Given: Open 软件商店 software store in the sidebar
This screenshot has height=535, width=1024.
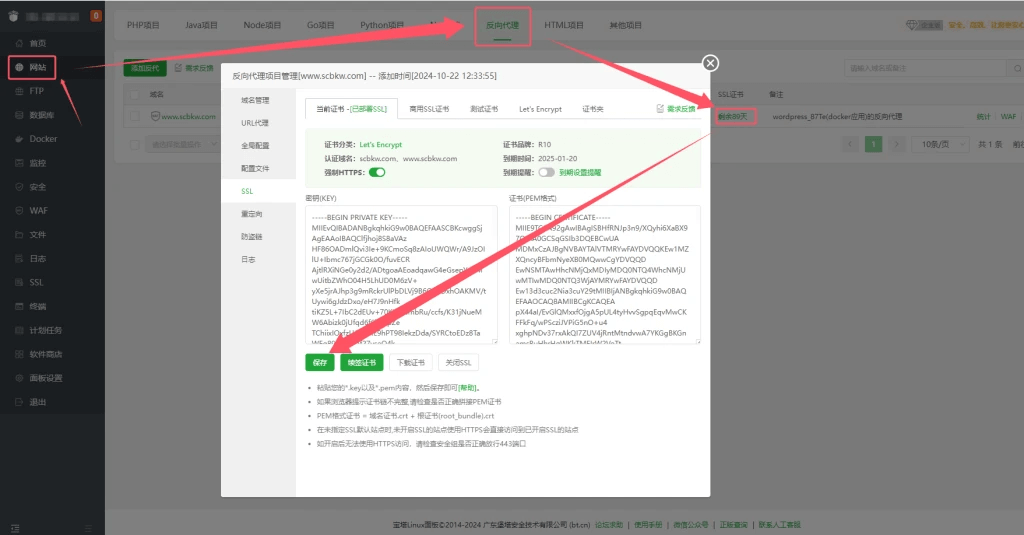Looking at the screenshot, I should click(x=46, y=354).
